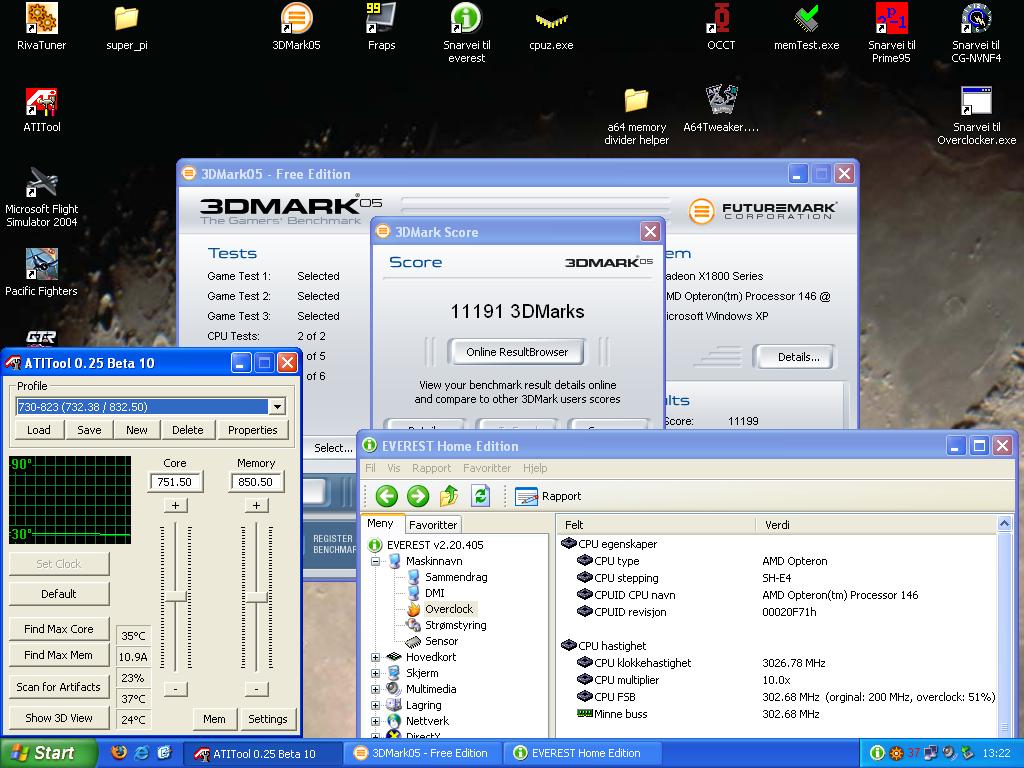
Task: Click Load in ATITool
Action: point(38,430)
